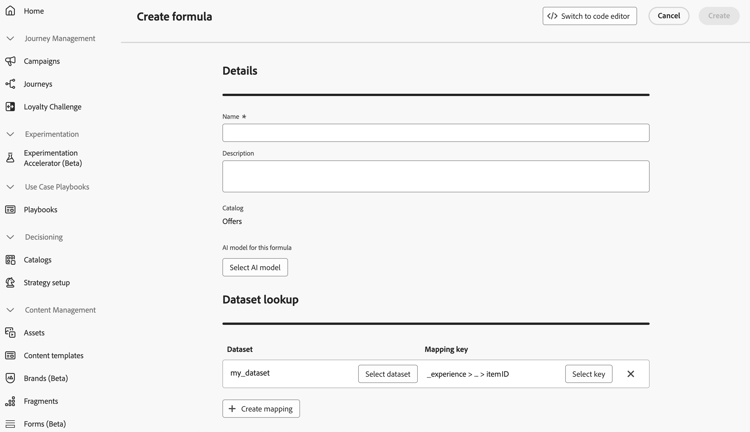Click the Playbooks icon

(10, 210)
